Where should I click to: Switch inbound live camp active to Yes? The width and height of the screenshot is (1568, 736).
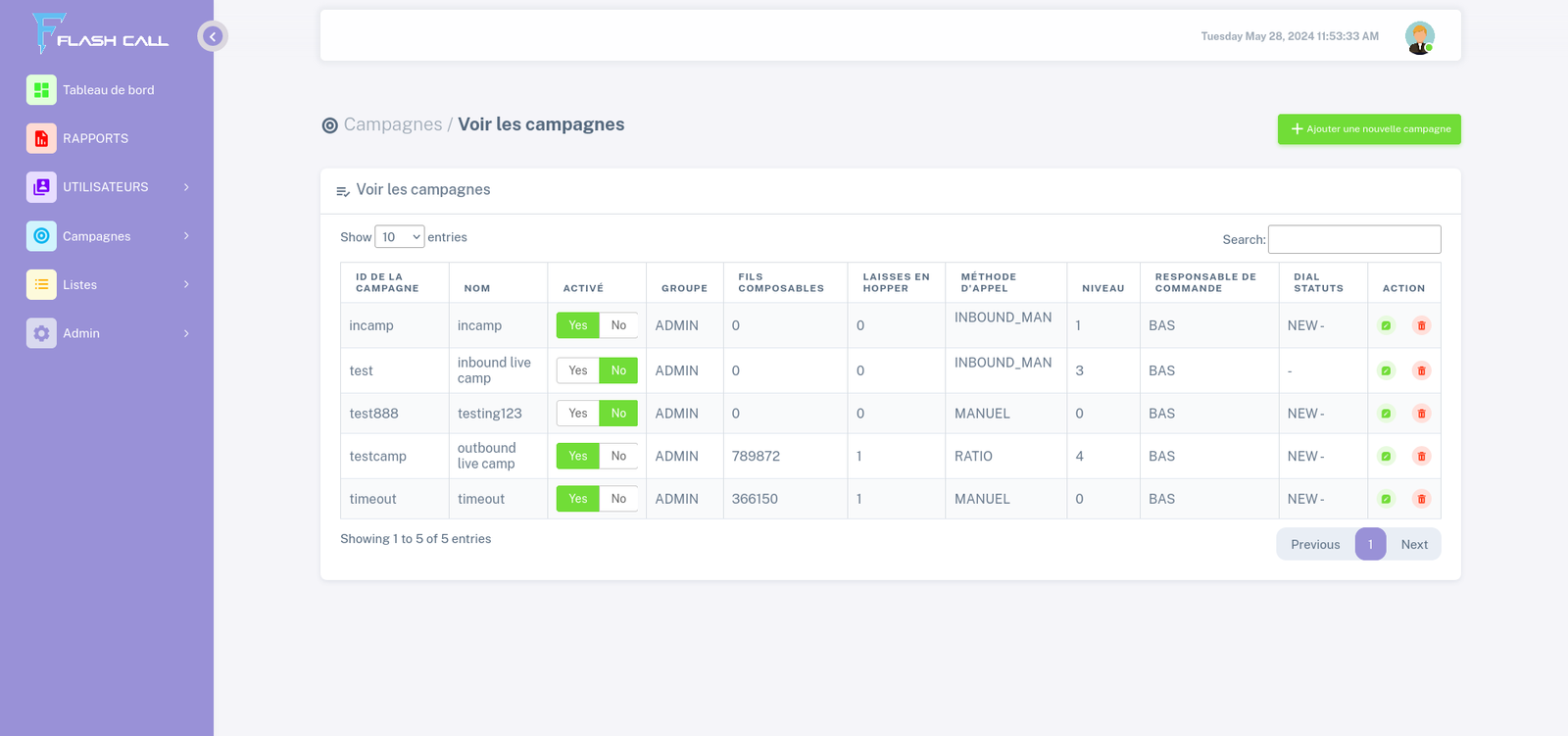click(x=578, y=370)
